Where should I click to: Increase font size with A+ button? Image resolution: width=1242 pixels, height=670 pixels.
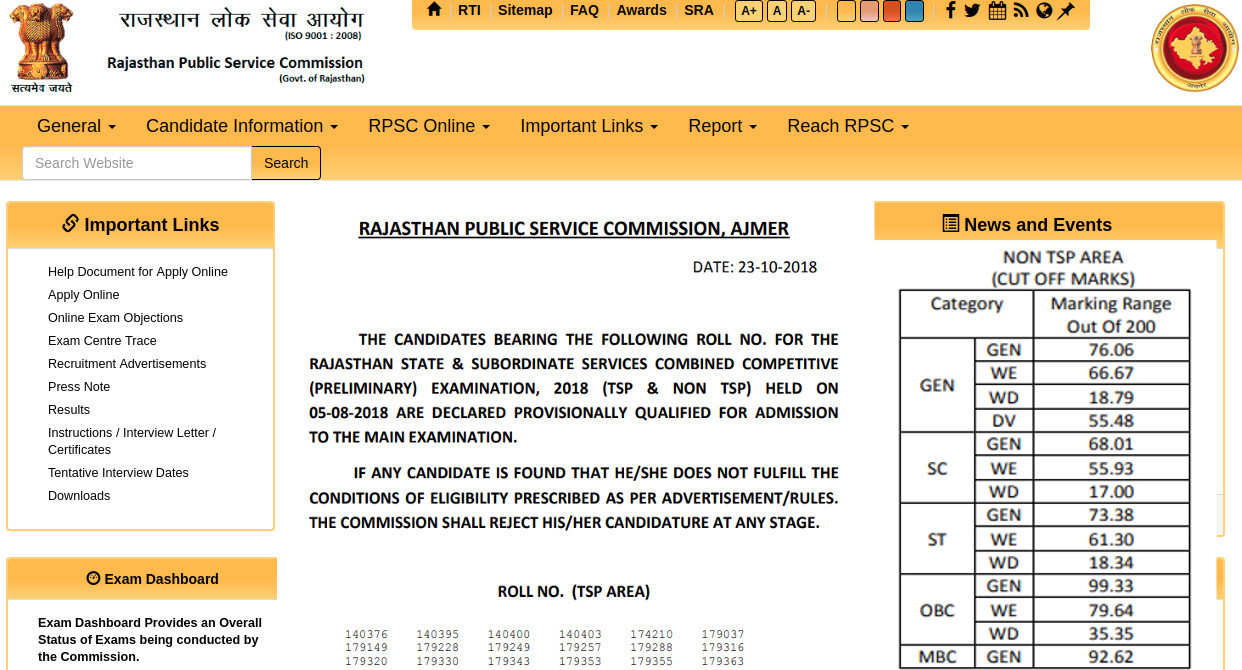tap(747, 11)
